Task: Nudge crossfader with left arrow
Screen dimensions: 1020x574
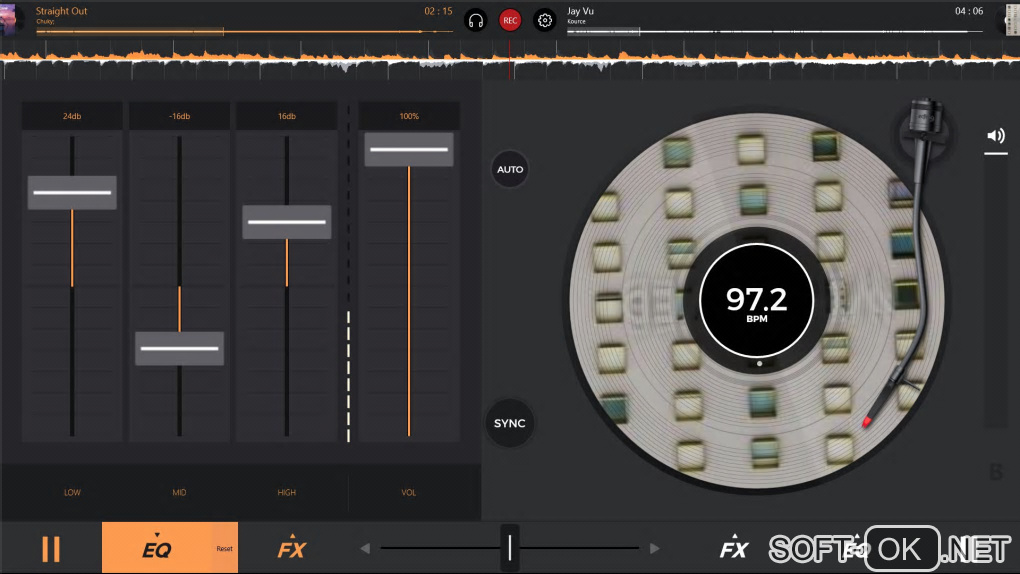Action: point(366,548)
